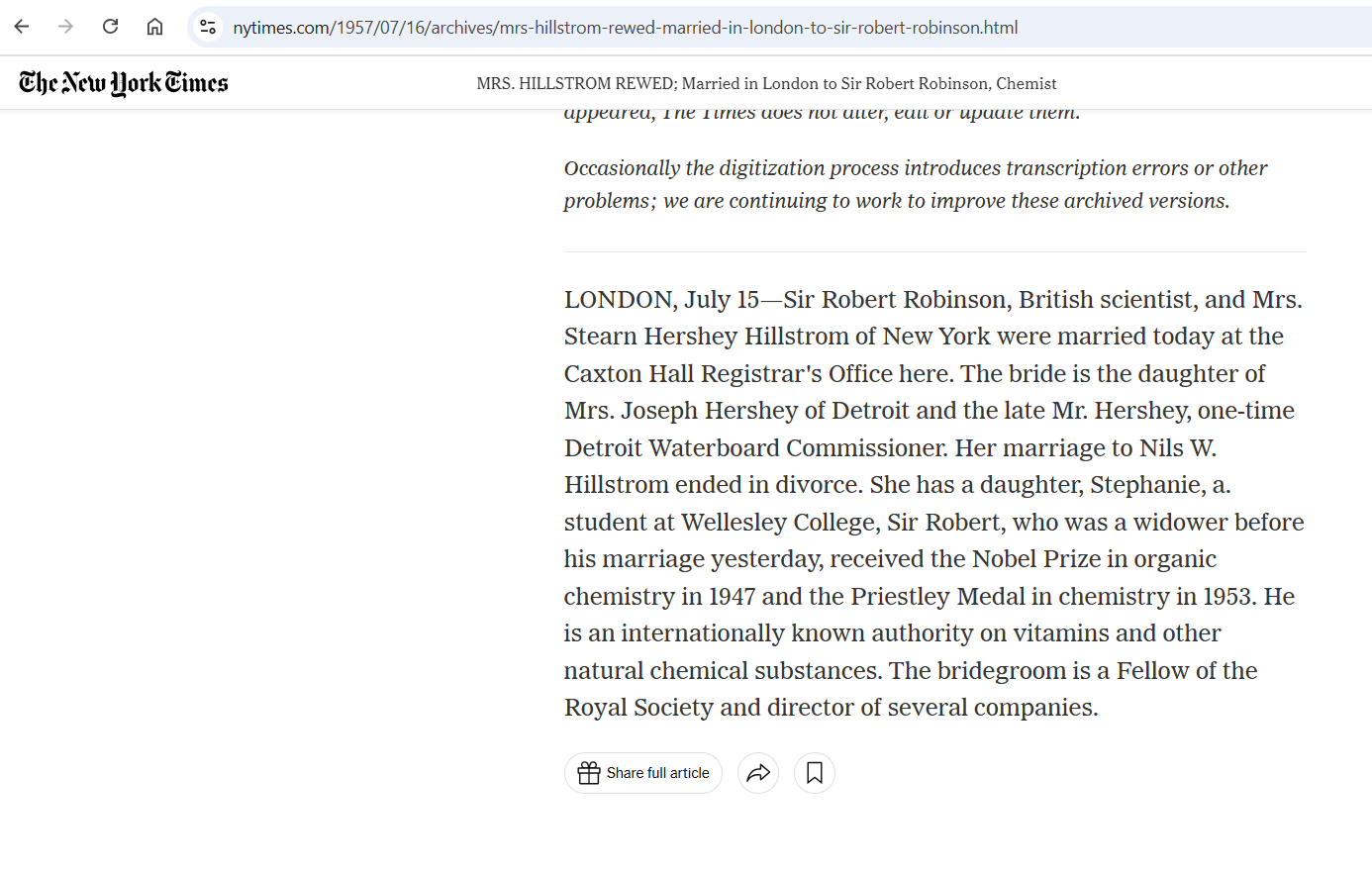
Task: Click the browser forward arrow
Action: 65,27
